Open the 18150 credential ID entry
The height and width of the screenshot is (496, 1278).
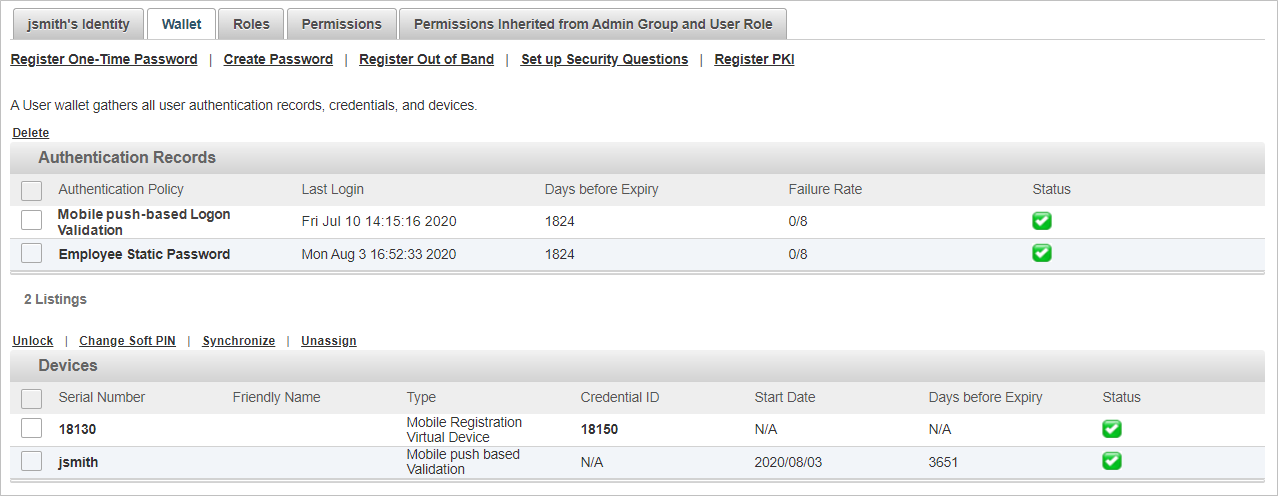(599, 429)
